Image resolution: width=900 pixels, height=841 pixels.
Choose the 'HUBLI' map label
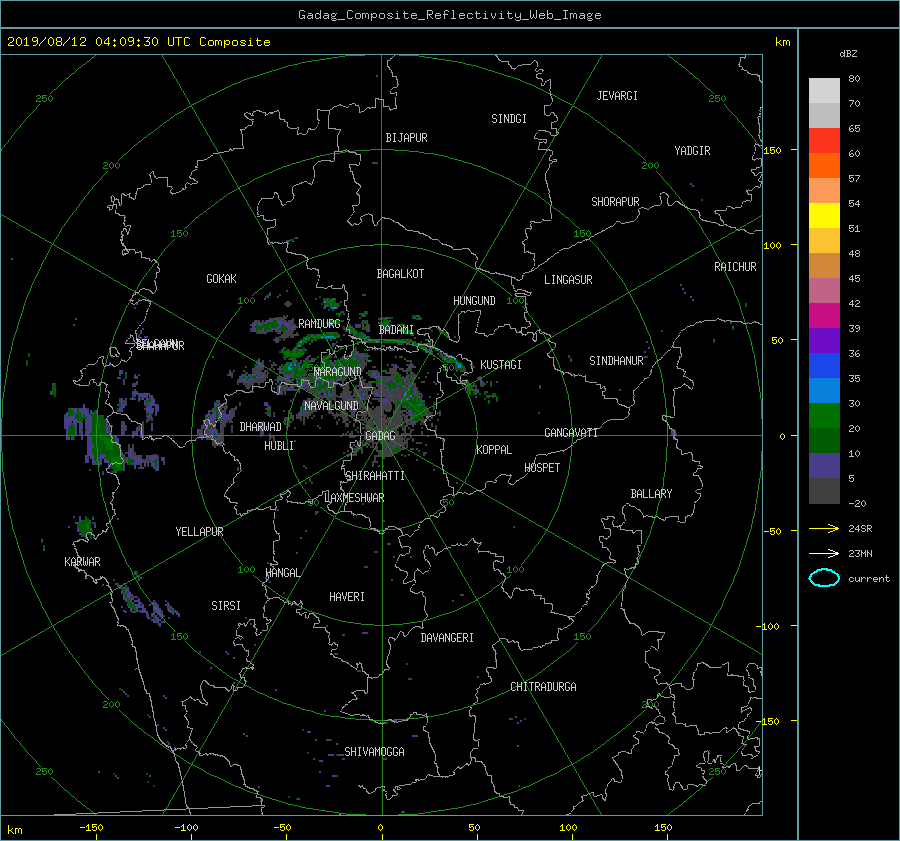click(279, 446)
